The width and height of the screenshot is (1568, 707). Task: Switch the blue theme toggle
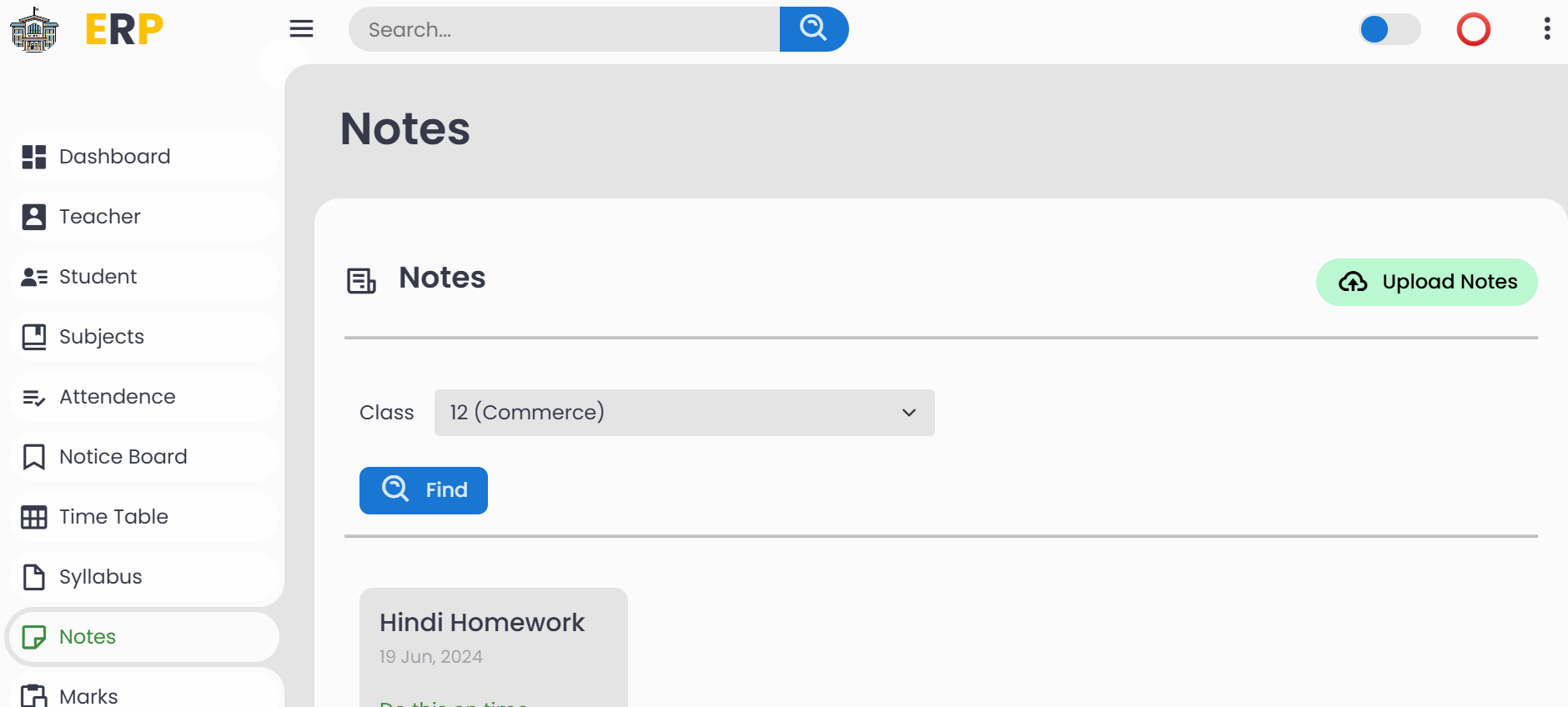tap(1389, 30)
